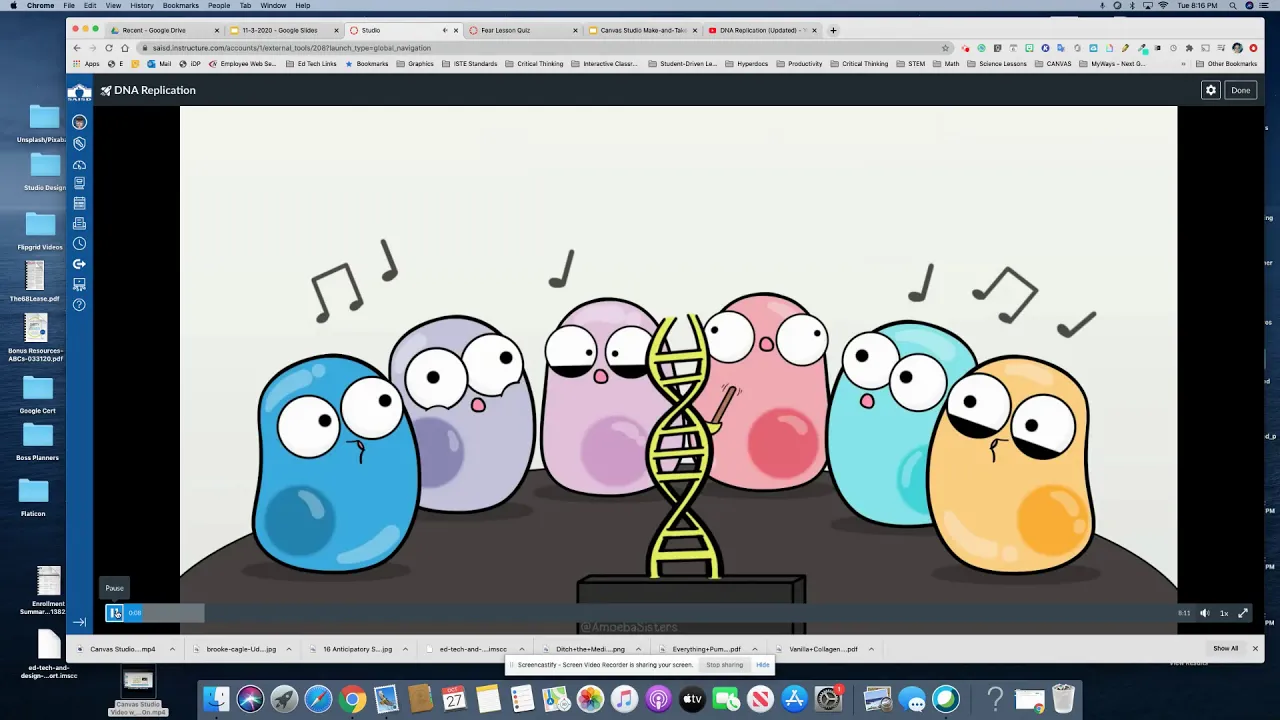Show hidden bookmarks with overflow chevron
Image resolution: width=1280 pixels, height=720 pixels.
pyautogui.click(x=1183, y=64)
